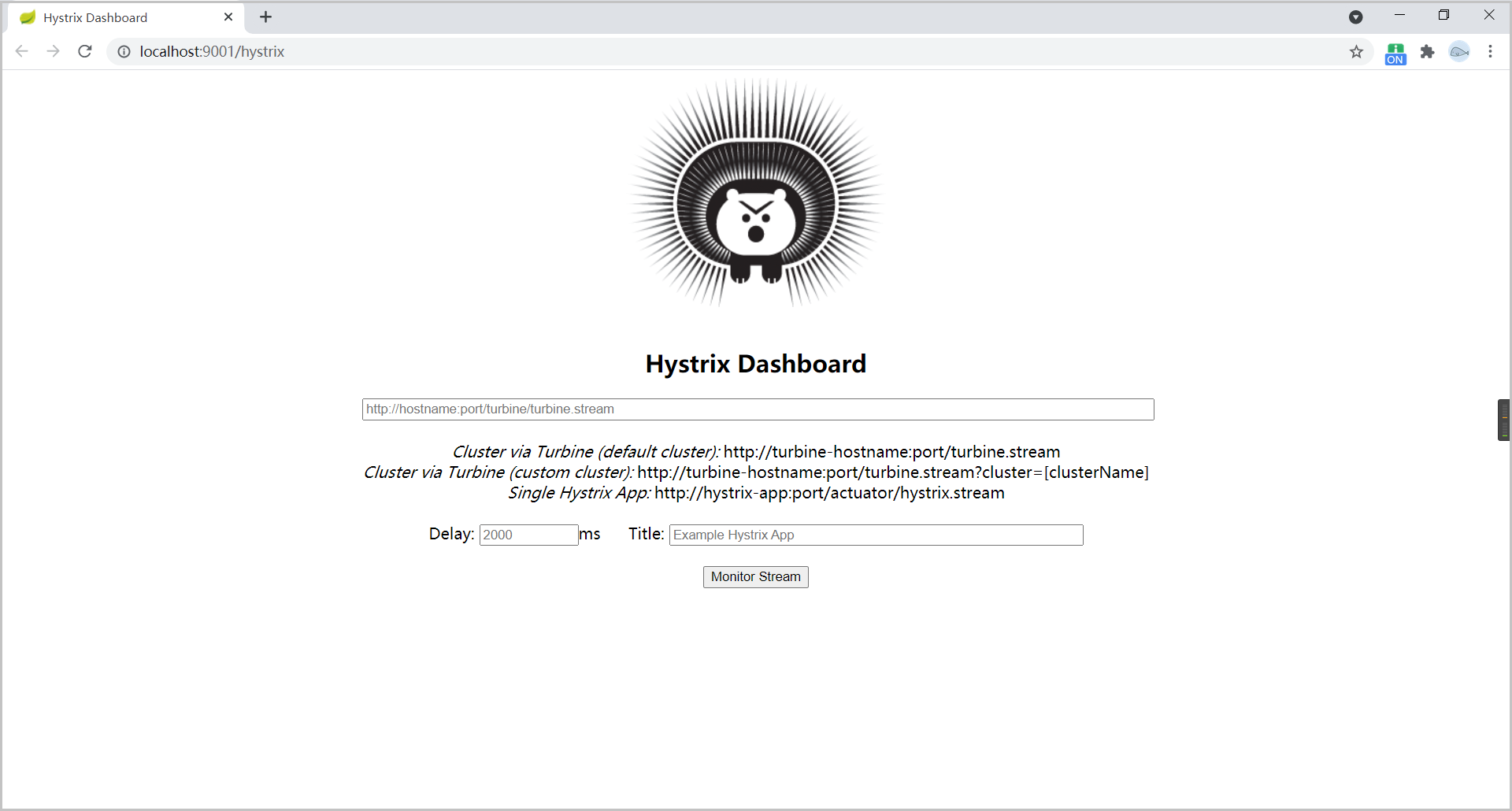Click the Hystrix Dashboard heading
Screen dimensions: 1512x811
tap(755, 364)
